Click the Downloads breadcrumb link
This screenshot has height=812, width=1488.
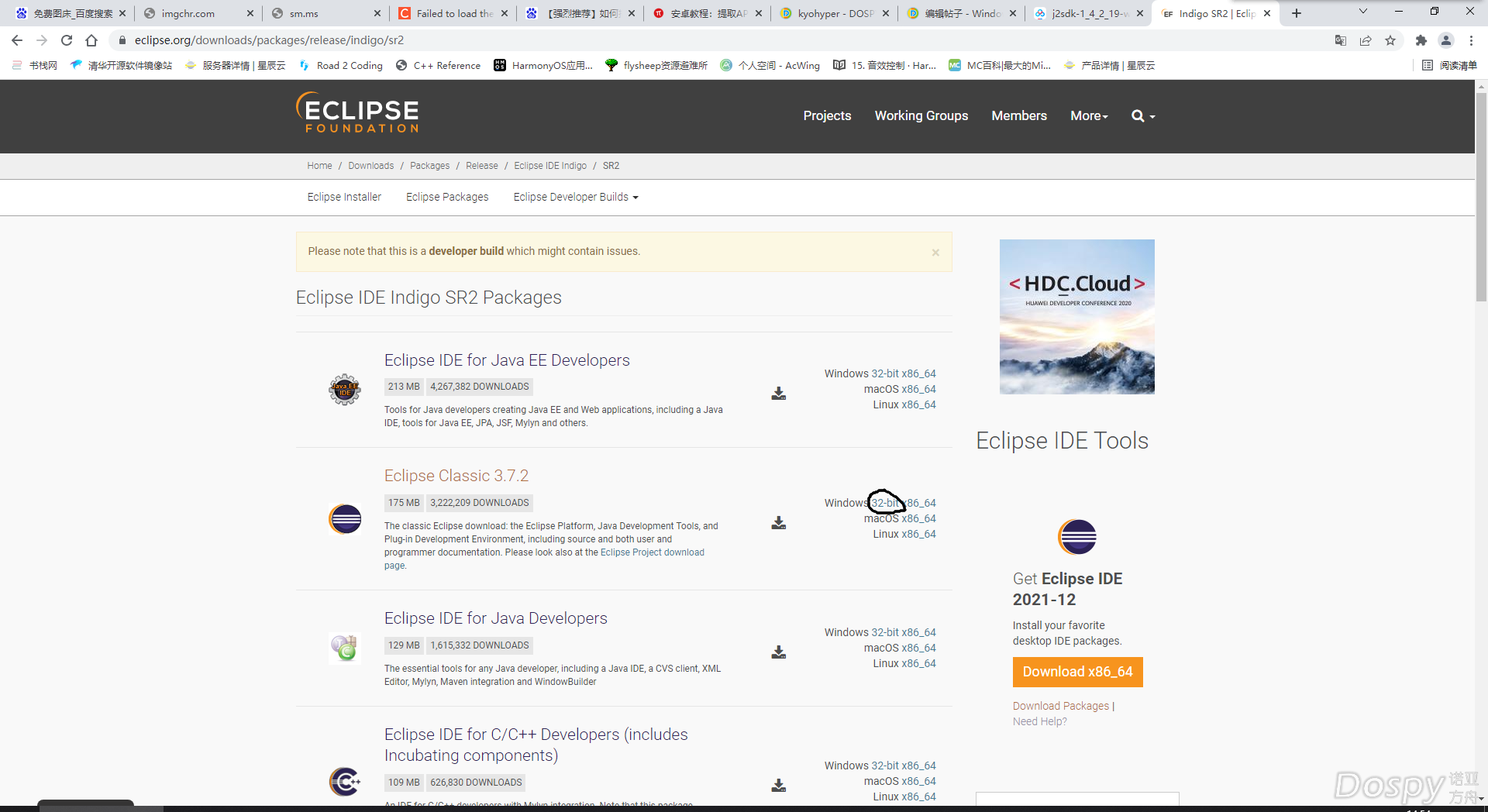tap(370, 166)
